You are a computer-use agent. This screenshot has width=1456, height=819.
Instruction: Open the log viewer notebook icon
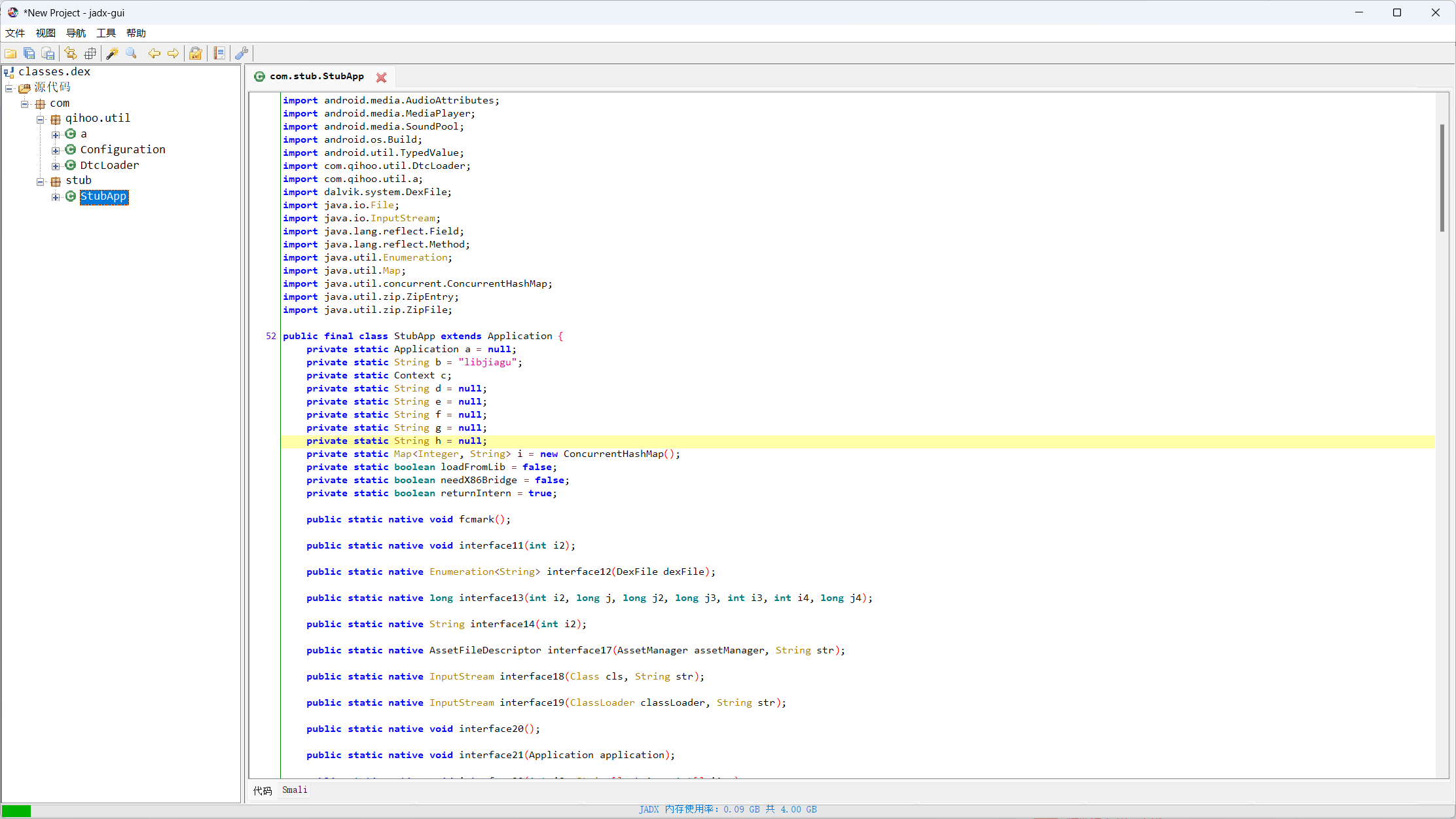click(219, 54)
